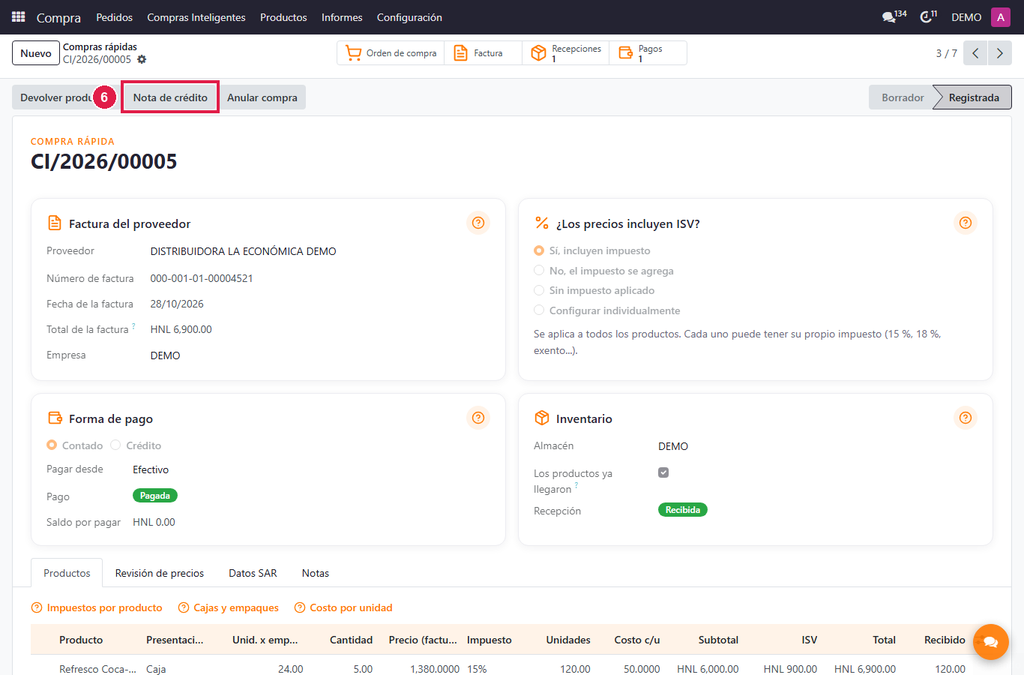This screenshot has height=675, width=1024.
Task: Open the 'Costo por unidad' help link
Action: [344, 608]
